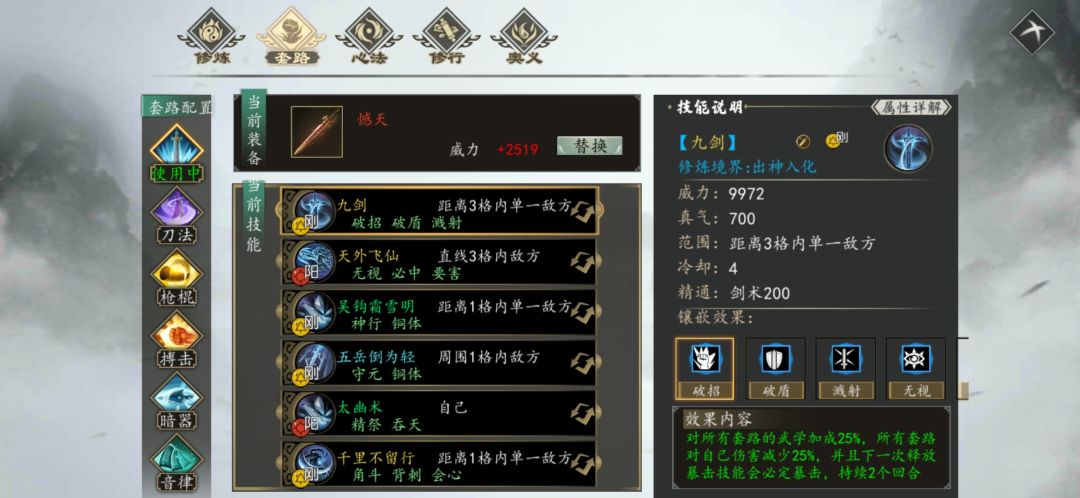Screen dimensions: 1080x498
Task: Swap the 天外飞仙 skill using its arrows
Action: 582,262
